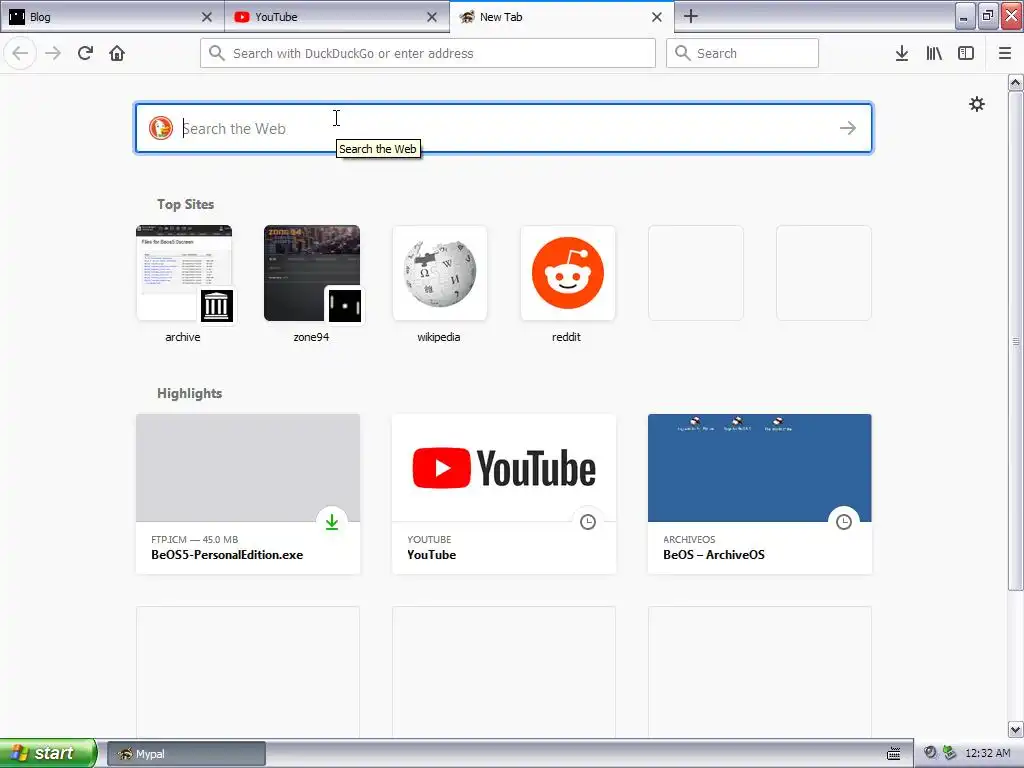This screenshot has height=768, width=1024.
Task: Reload the current page
Action: [x=85, y=53]
